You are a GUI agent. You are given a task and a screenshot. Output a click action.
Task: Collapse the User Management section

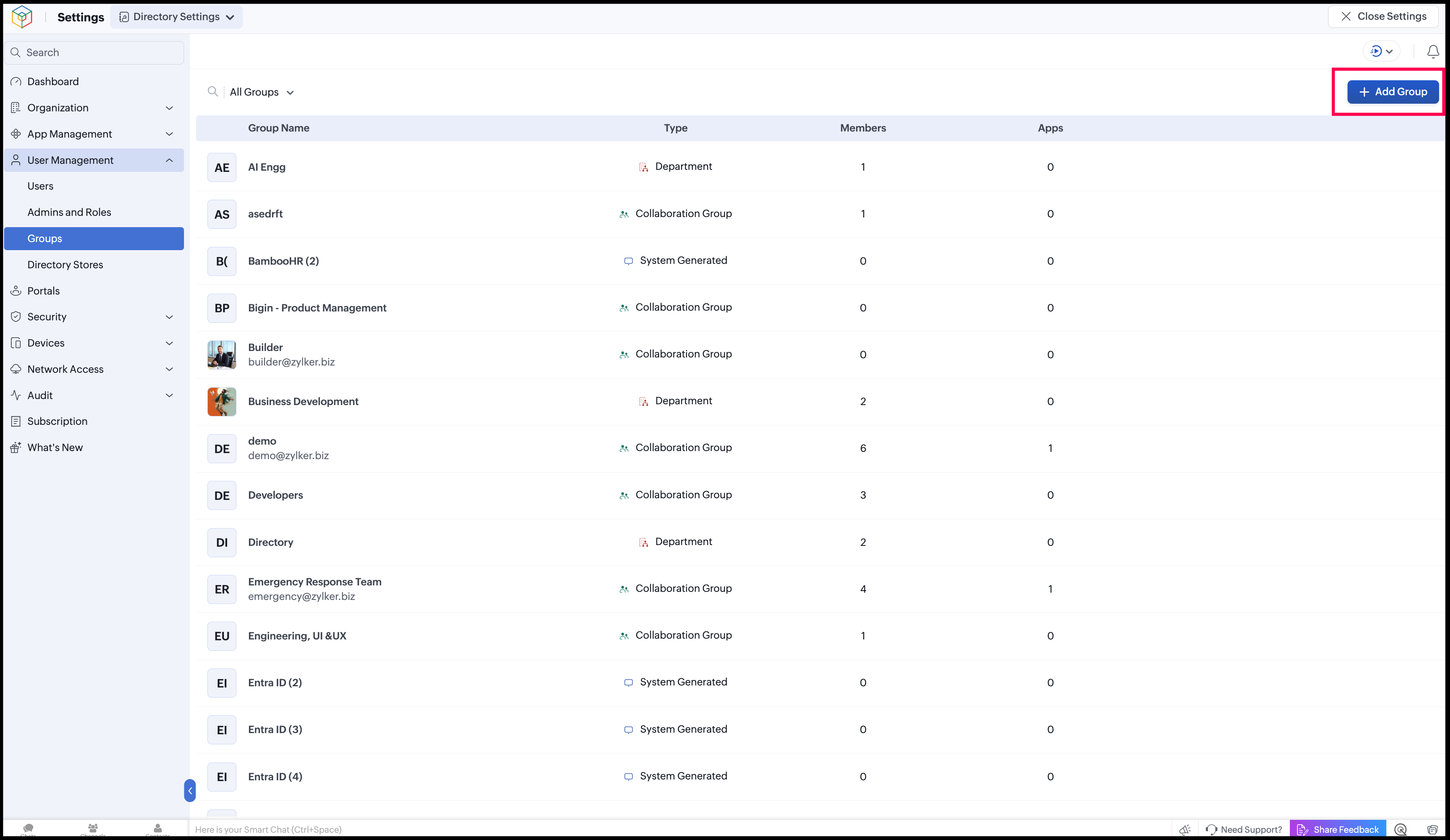pos(169,160)
